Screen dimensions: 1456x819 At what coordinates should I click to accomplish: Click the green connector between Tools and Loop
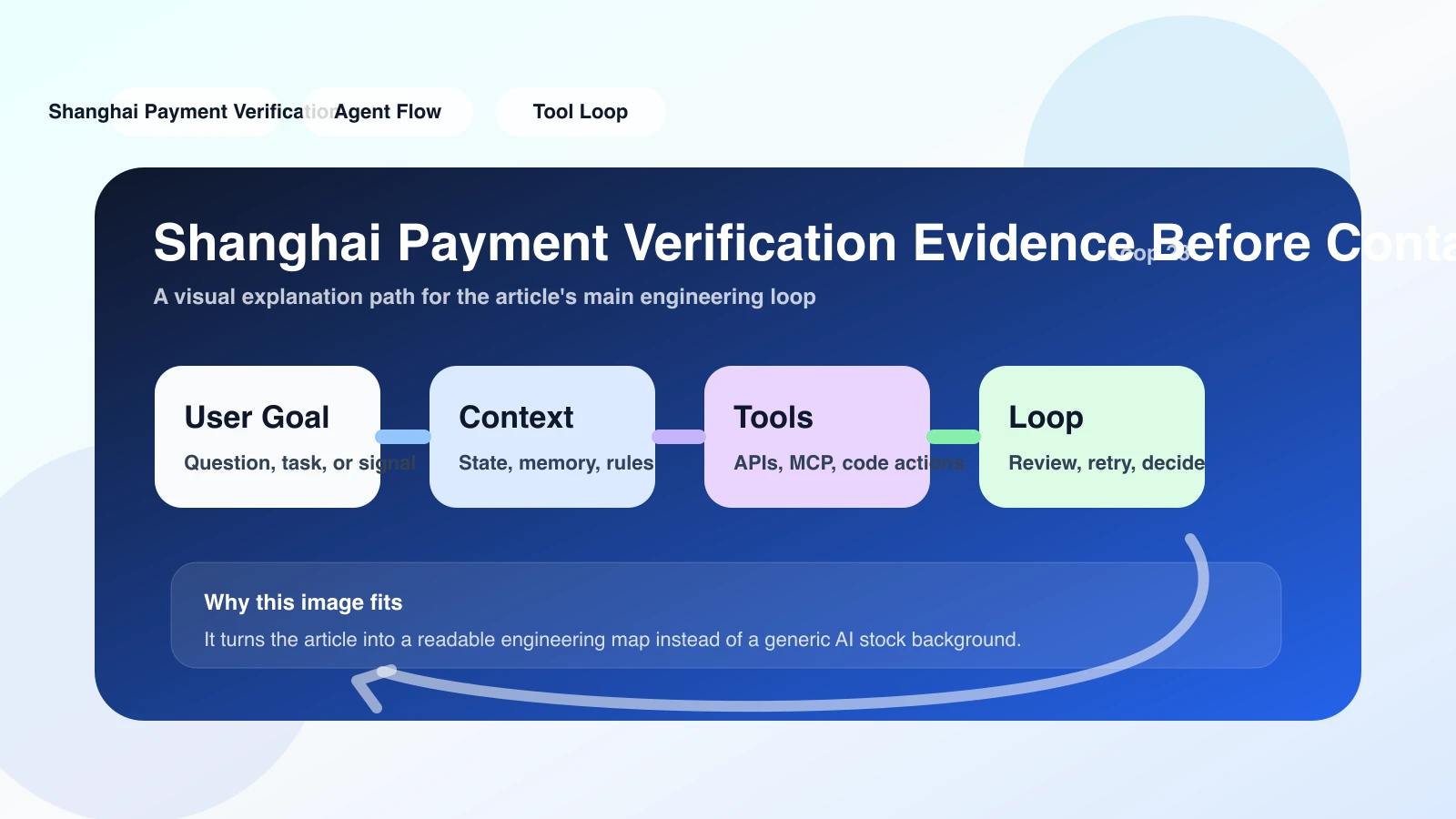(954, 437)
